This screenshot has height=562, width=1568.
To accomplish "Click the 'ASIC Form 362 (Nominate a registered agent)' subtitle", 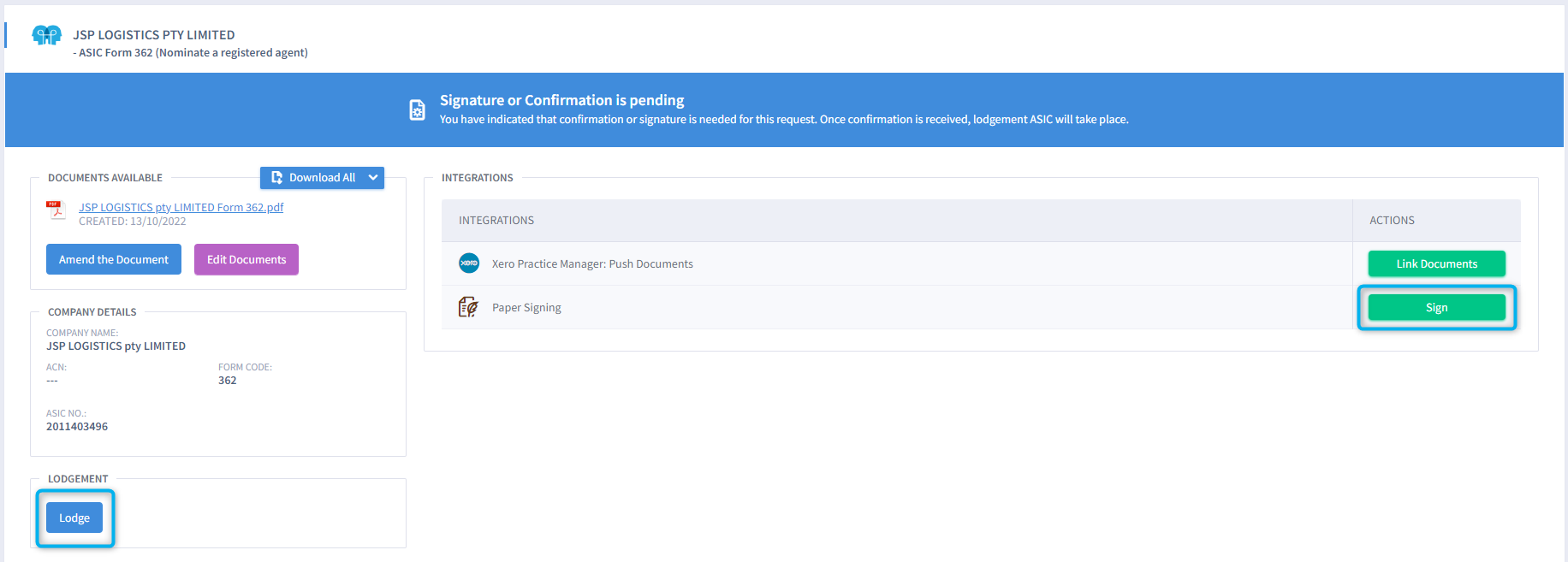I will click(193, 52).
